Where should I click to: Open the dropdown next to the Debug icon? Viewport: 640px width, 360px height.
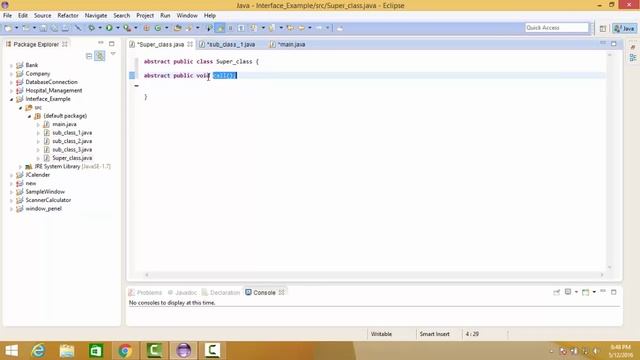pos(100,28)
